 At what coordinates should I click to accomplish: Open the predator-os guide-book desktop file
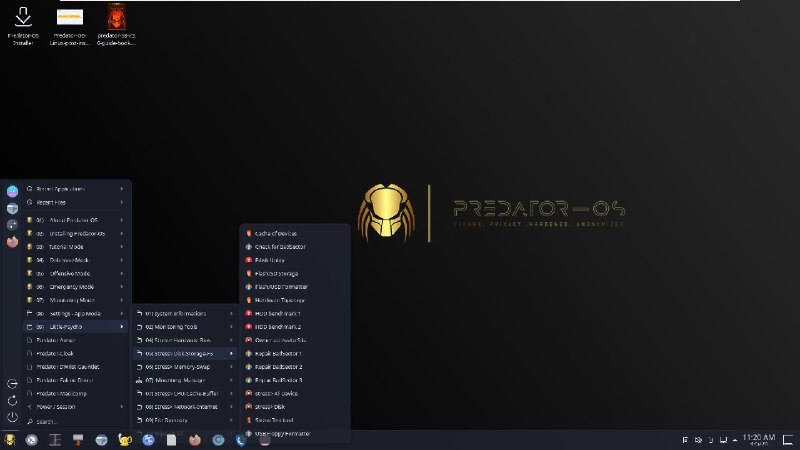point(116,26)
